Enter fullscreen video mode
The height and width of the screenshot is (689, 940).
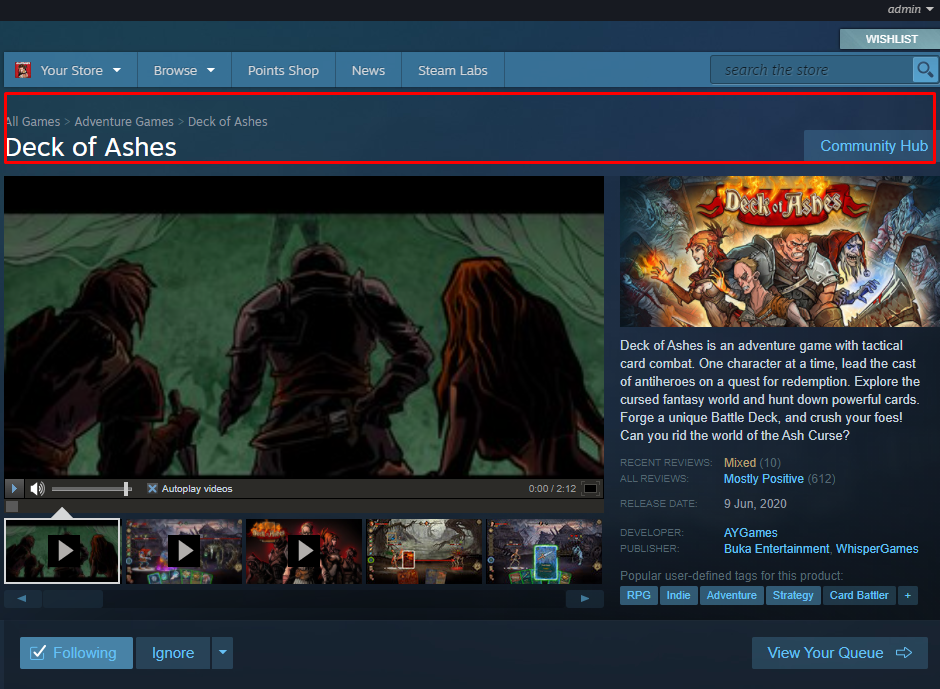(x=591, y=489)
